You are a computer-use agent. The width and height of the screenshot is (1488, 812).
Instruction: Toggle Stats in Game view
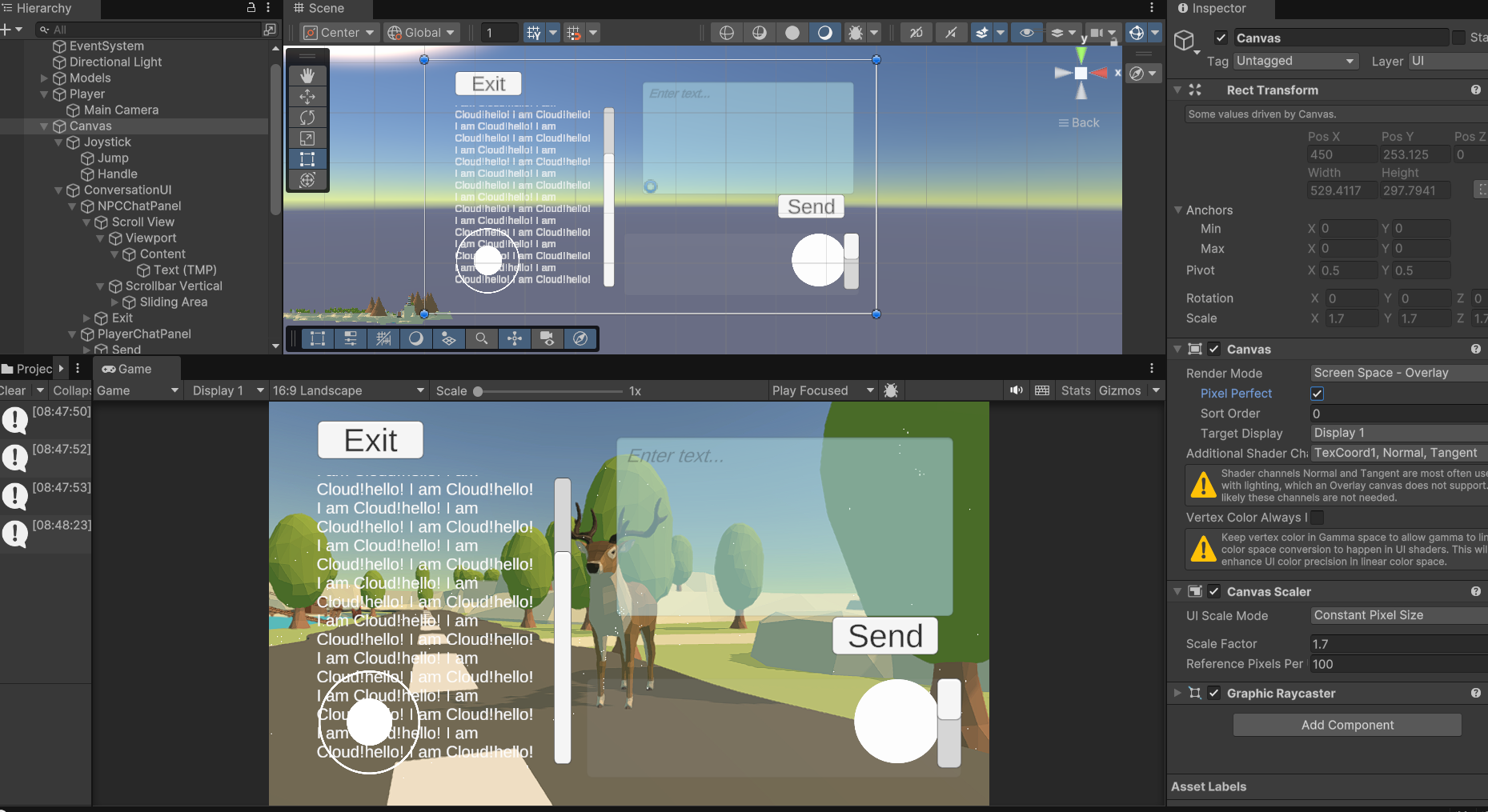coord(1076,390)
